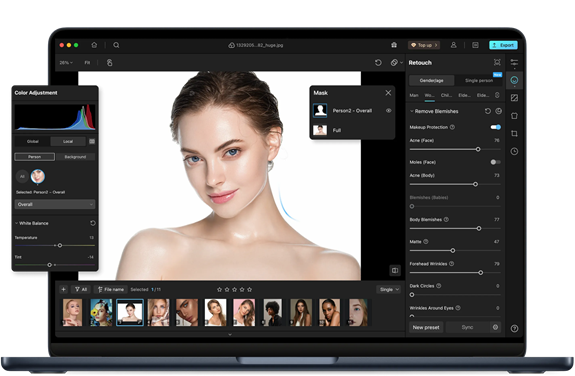
Task: Click the Fit zoom button
Action: (x=87, y=63)
